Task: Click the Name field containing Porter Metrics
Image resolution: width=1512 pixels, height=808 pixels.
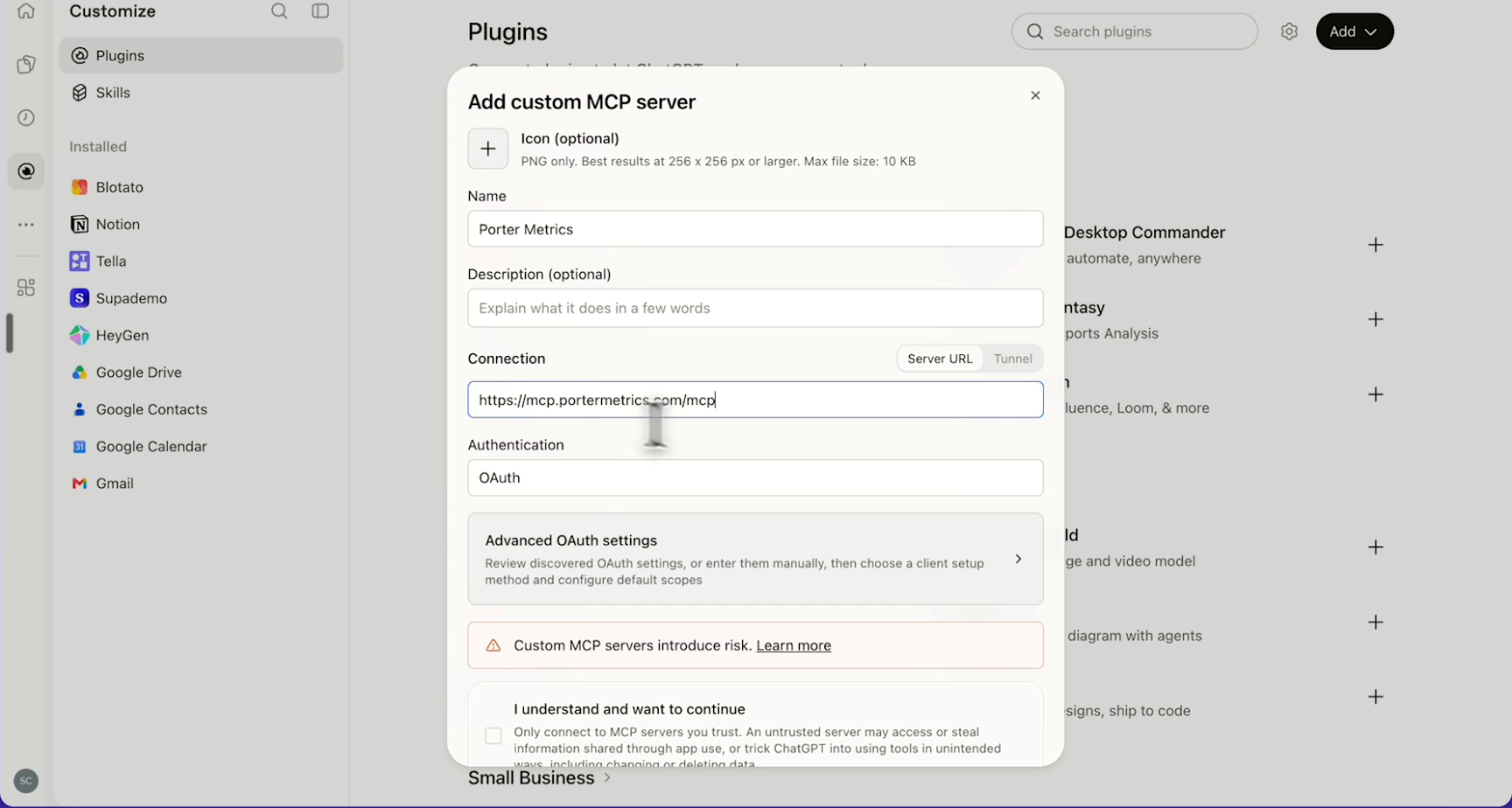Action: 755,229
